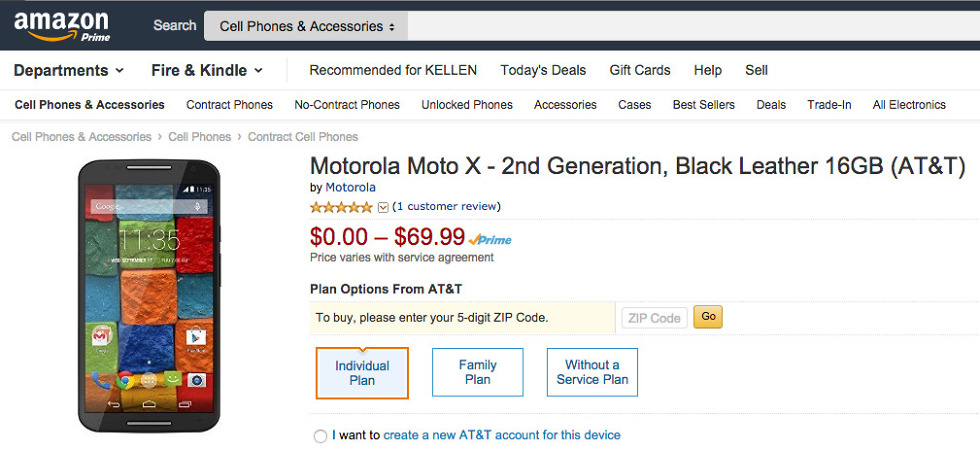
Task: Go to the Unlocked Phones tab
Action: click(x=467, y=105)
